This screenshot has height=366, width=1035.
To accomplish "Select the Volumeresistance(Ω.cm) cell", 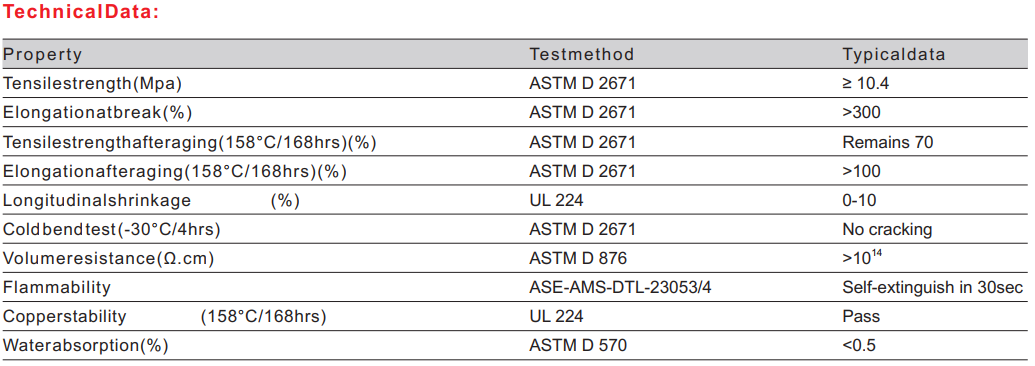I will [109, 258].
